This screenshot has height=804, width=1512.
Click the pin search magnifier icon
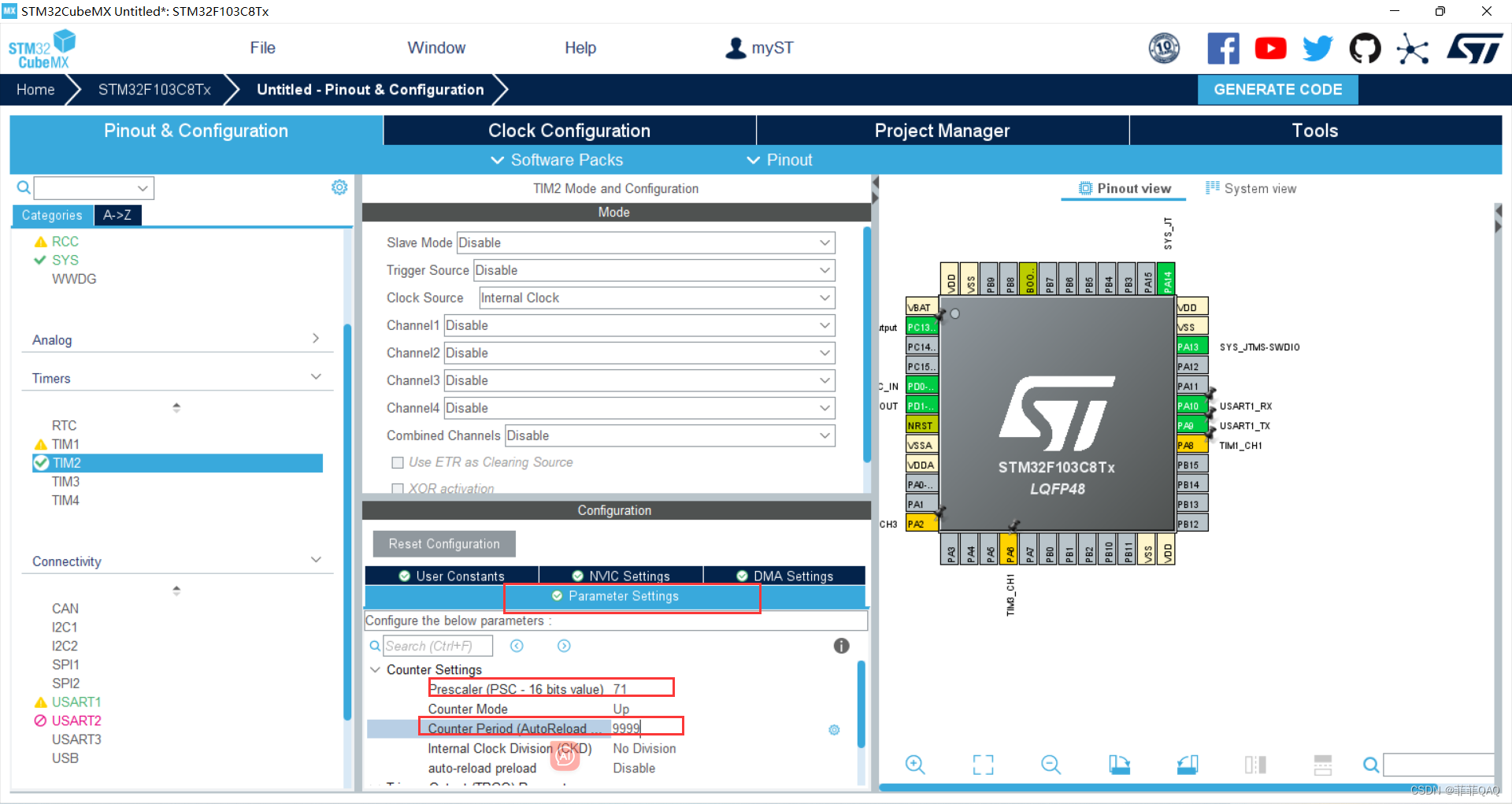tap(1371, 765)
